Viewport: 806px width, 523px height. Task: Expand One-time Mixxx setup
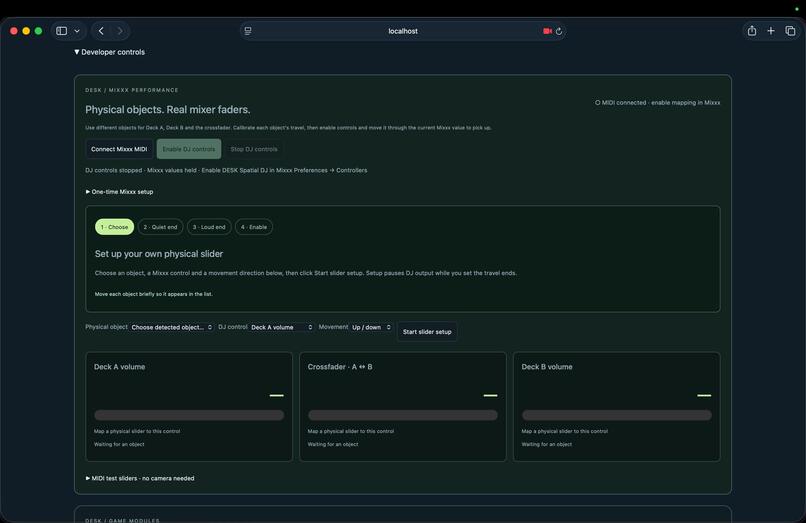tap(119, 192)
